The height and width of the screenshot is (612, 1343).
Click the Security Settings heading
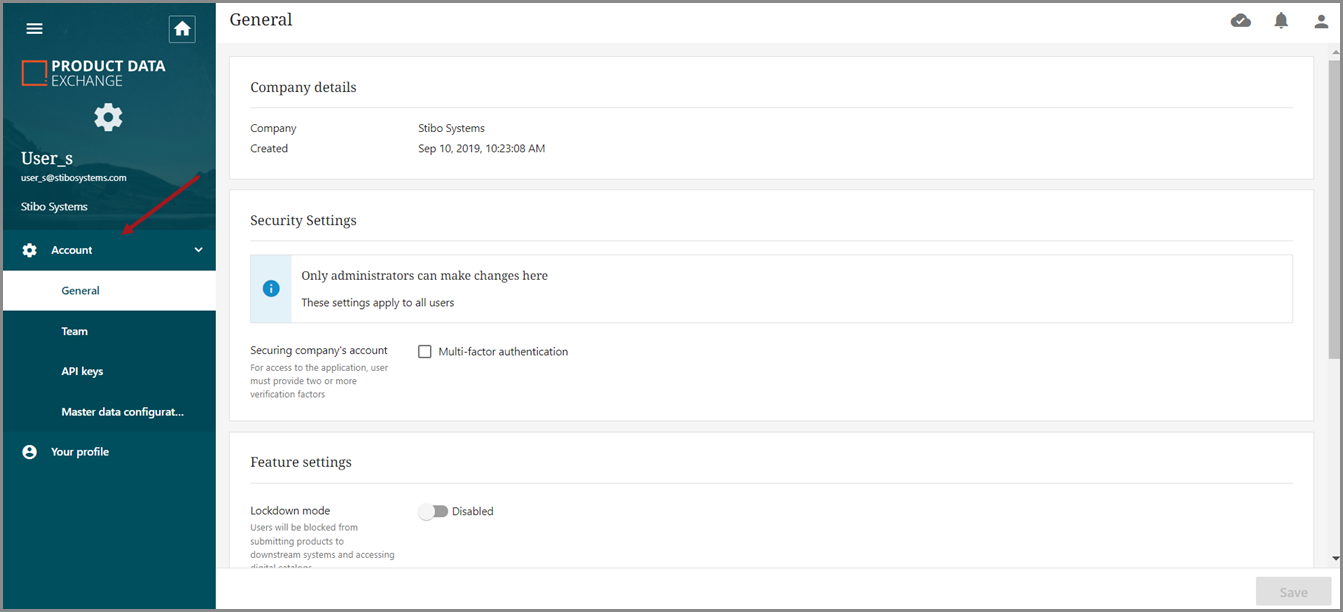click(x=303, y=220)
